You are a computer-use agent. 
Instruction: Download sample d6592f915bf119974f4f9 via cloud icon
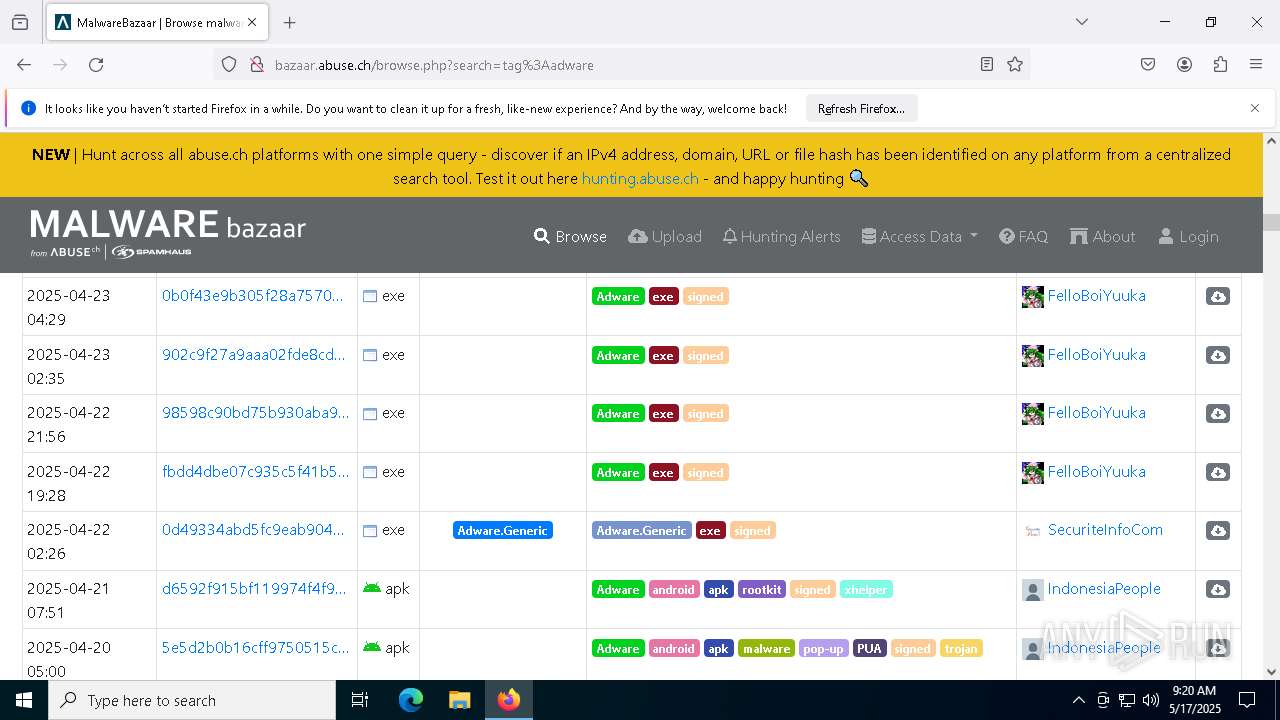click(x=1217, y=590)
